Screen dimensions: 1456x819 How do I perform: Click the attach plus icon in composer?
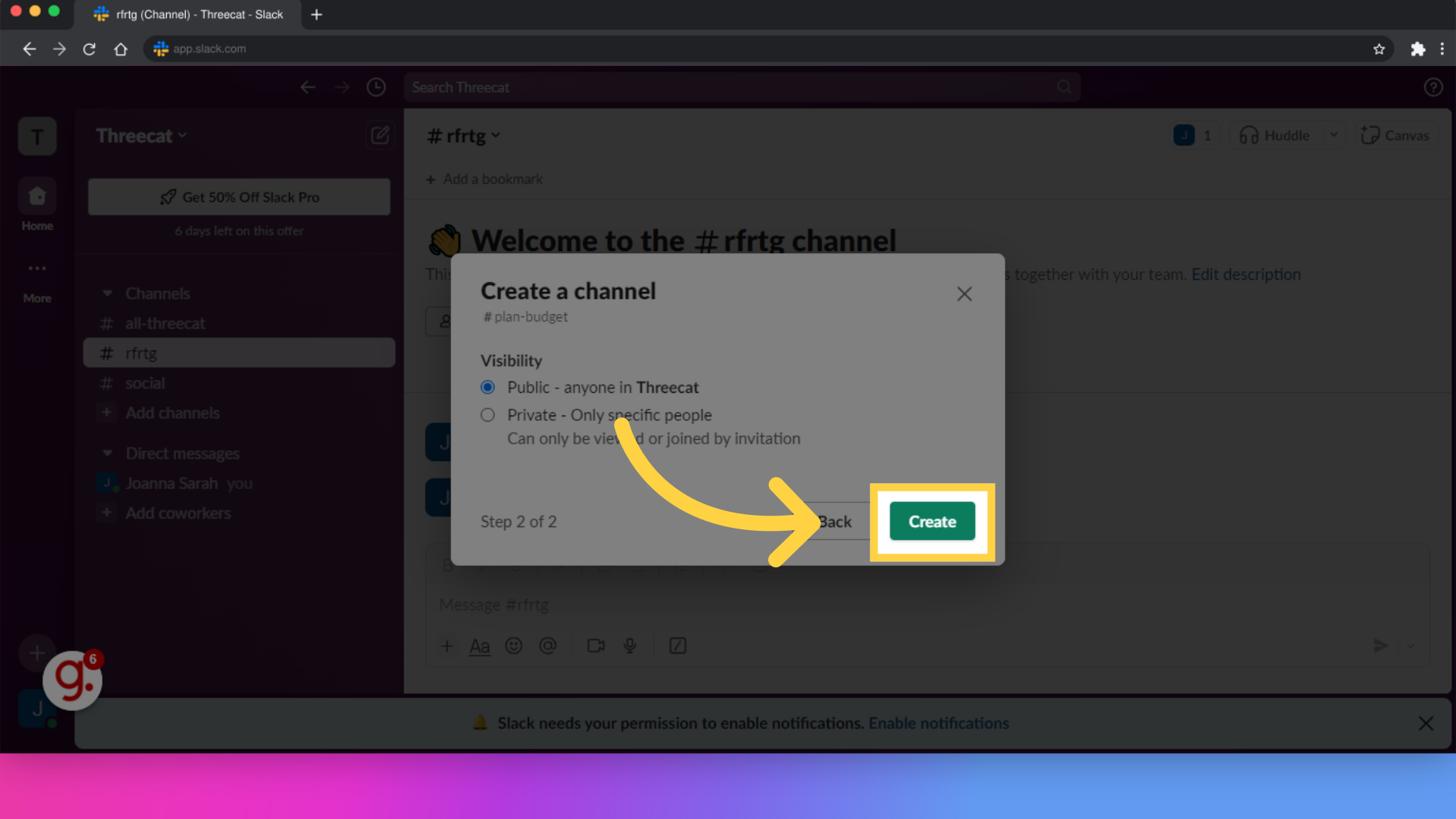pyautogui.click(x=447, y=646)
